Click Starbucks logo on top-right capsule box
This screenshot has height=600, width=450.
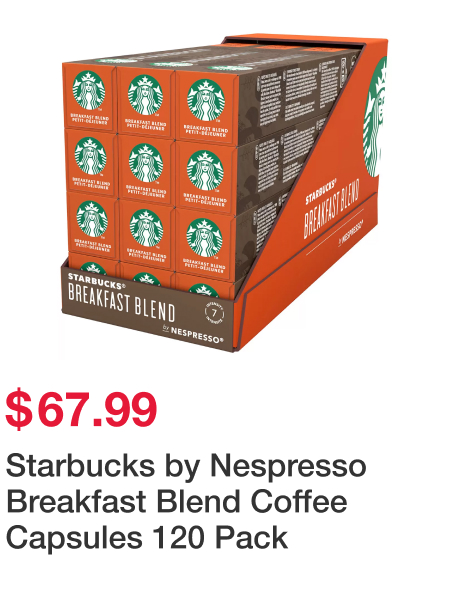tap(205, 100)
